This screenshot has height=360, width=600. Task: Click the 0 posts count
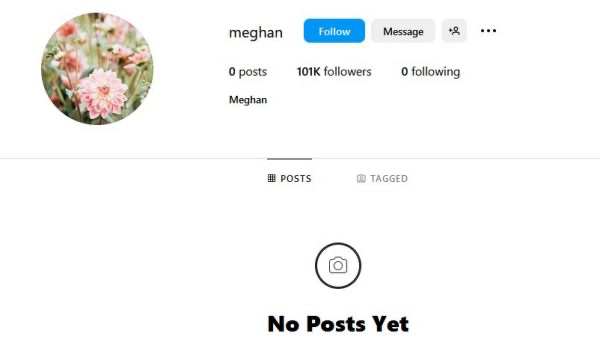pyautogui.click(x=248, y=72)
